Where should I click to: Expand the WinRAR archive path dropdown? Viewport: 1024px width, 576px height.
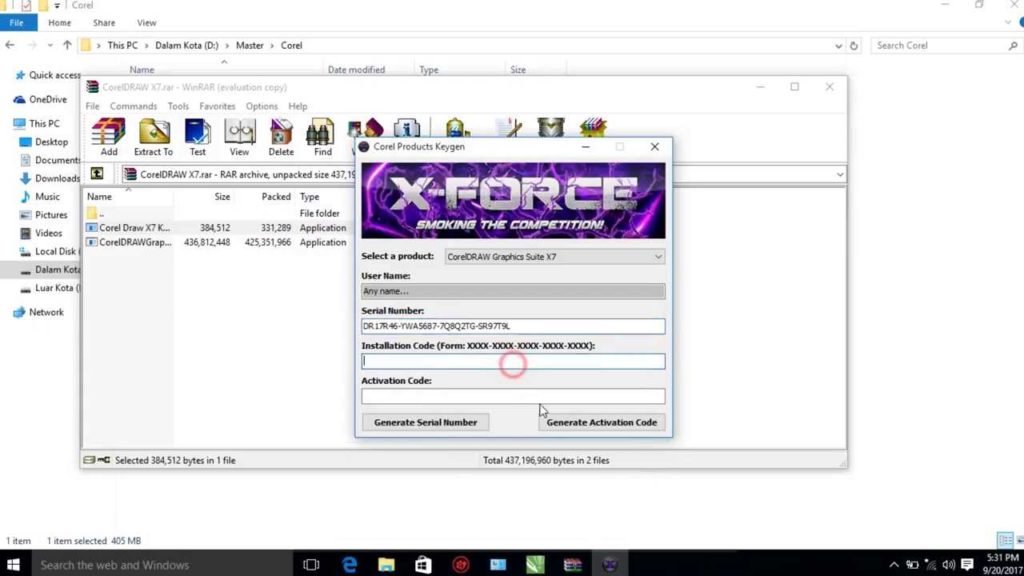tap(840, 174)
